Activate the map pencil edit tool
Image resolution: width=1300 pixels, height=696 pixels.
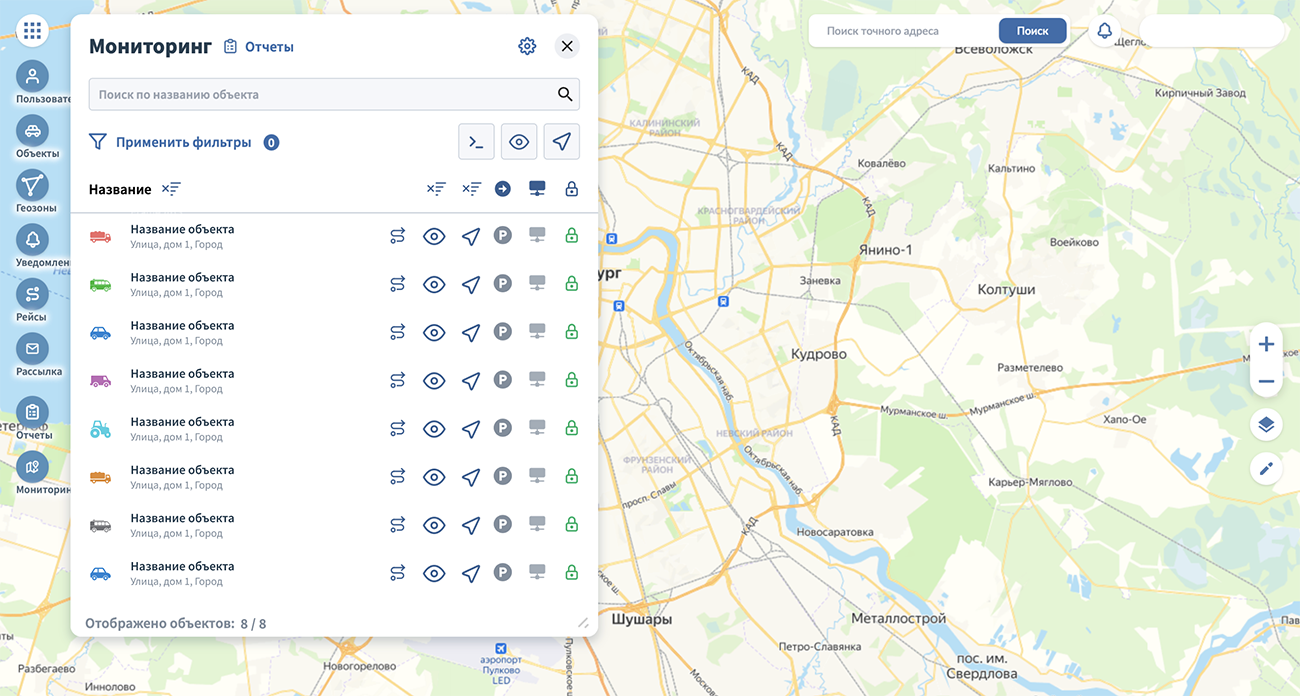click(1266, 468)
